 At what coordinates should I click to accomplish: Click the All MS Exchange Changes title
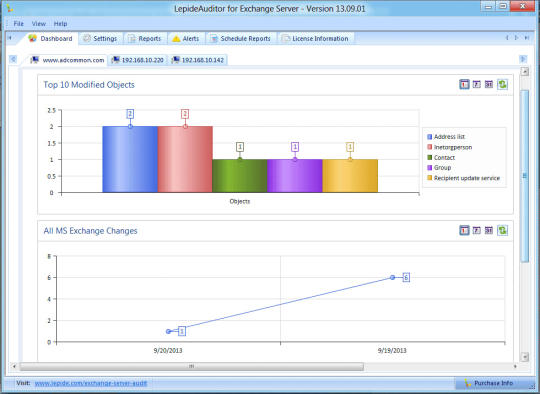coord(90,231)
